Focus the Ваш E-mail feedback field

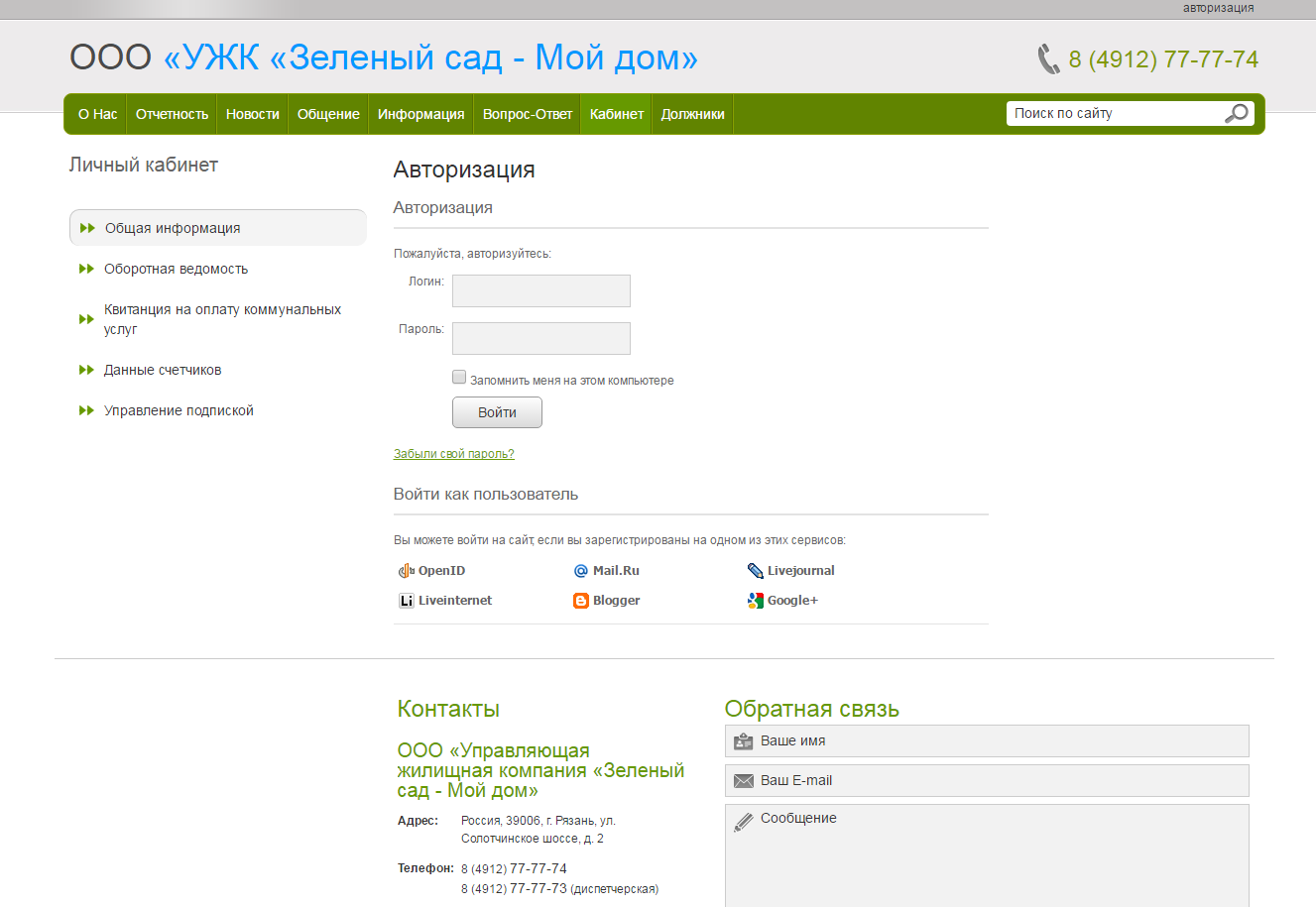coord(987,781)
